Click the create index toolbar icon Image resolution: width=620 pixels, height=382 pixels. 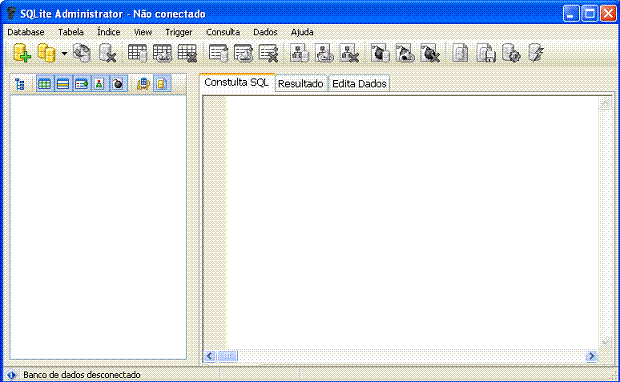pos(218,53)
